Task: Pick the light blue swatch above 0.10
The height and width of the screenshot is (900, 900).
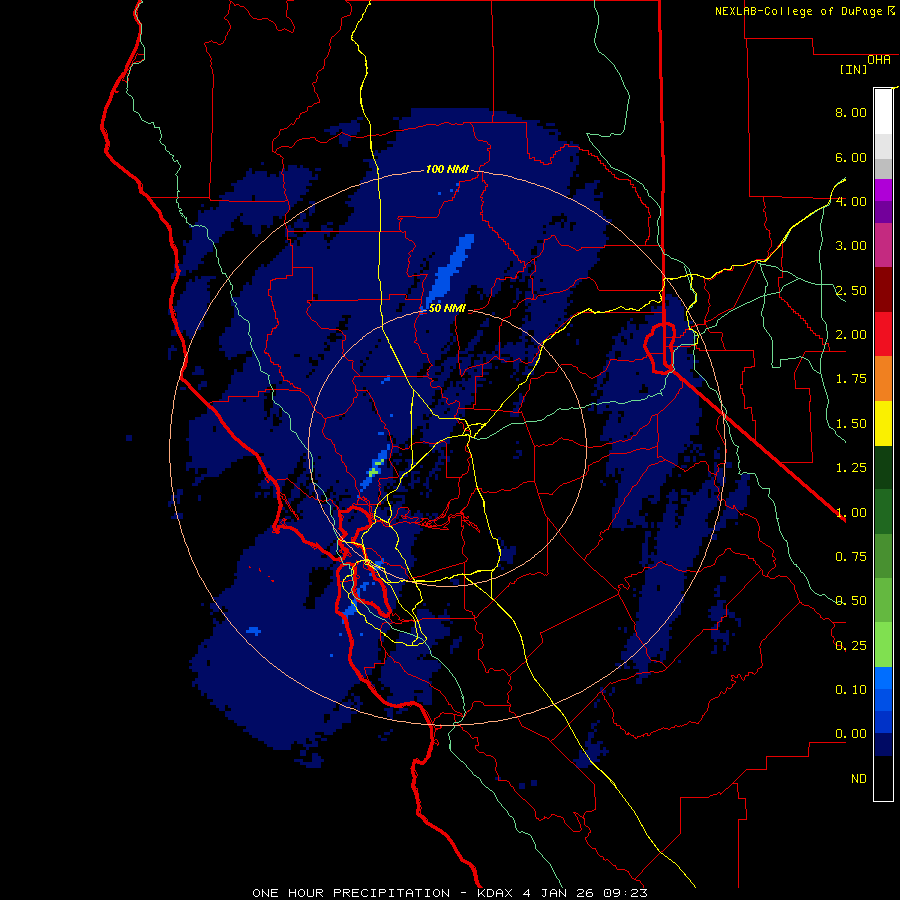Action: [883, 678]
